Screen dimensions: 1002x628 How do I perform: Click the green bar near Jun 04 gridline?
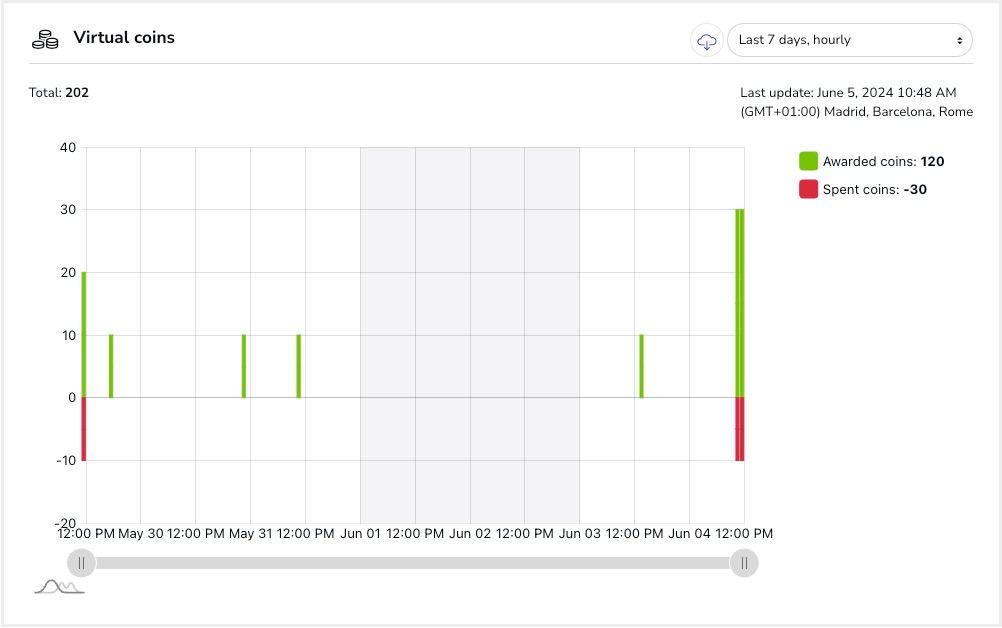[642, 366]
